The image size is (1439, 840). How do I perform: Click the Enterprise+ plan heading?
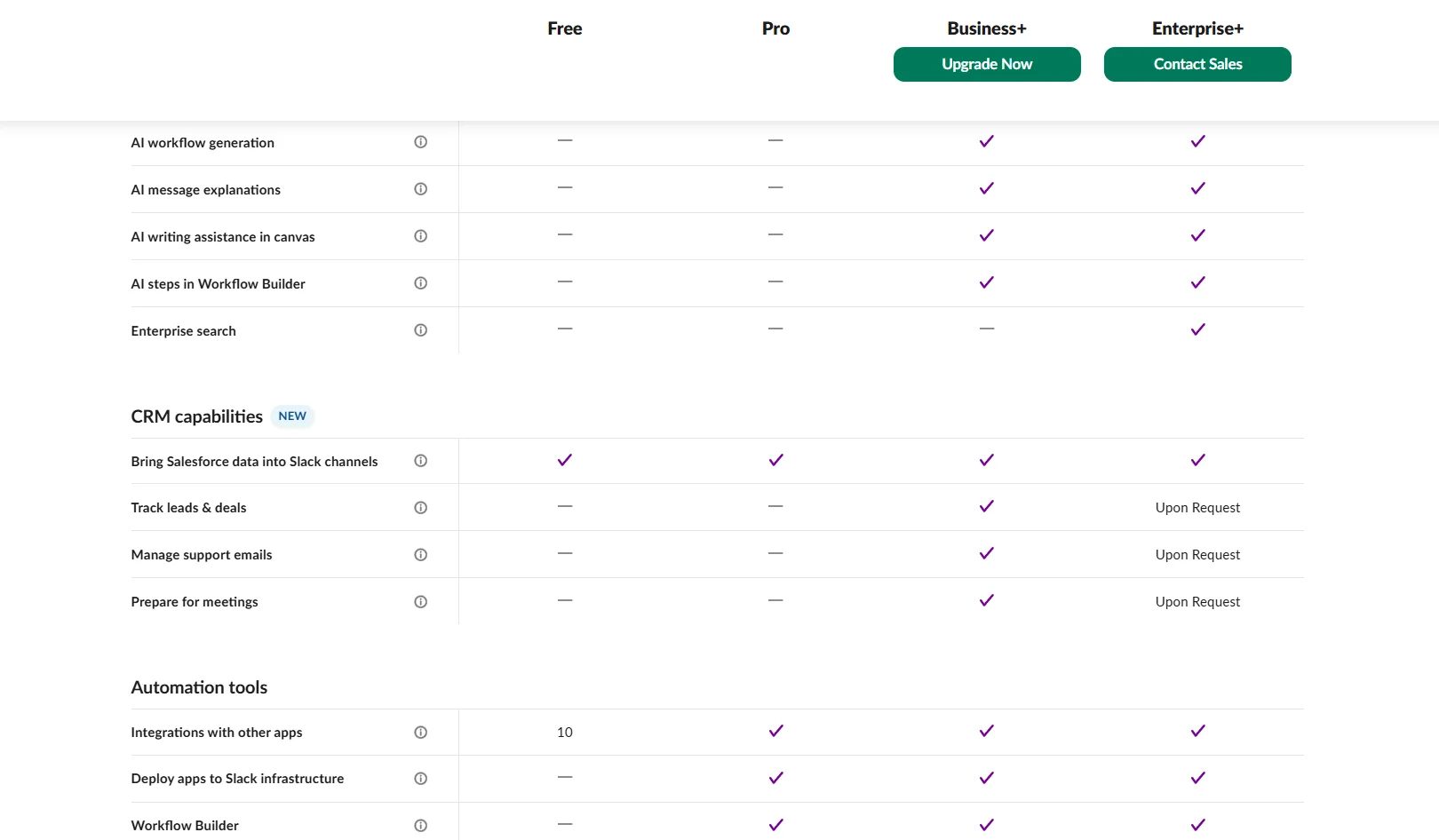pyautogui.click(x=1197, y=28)
